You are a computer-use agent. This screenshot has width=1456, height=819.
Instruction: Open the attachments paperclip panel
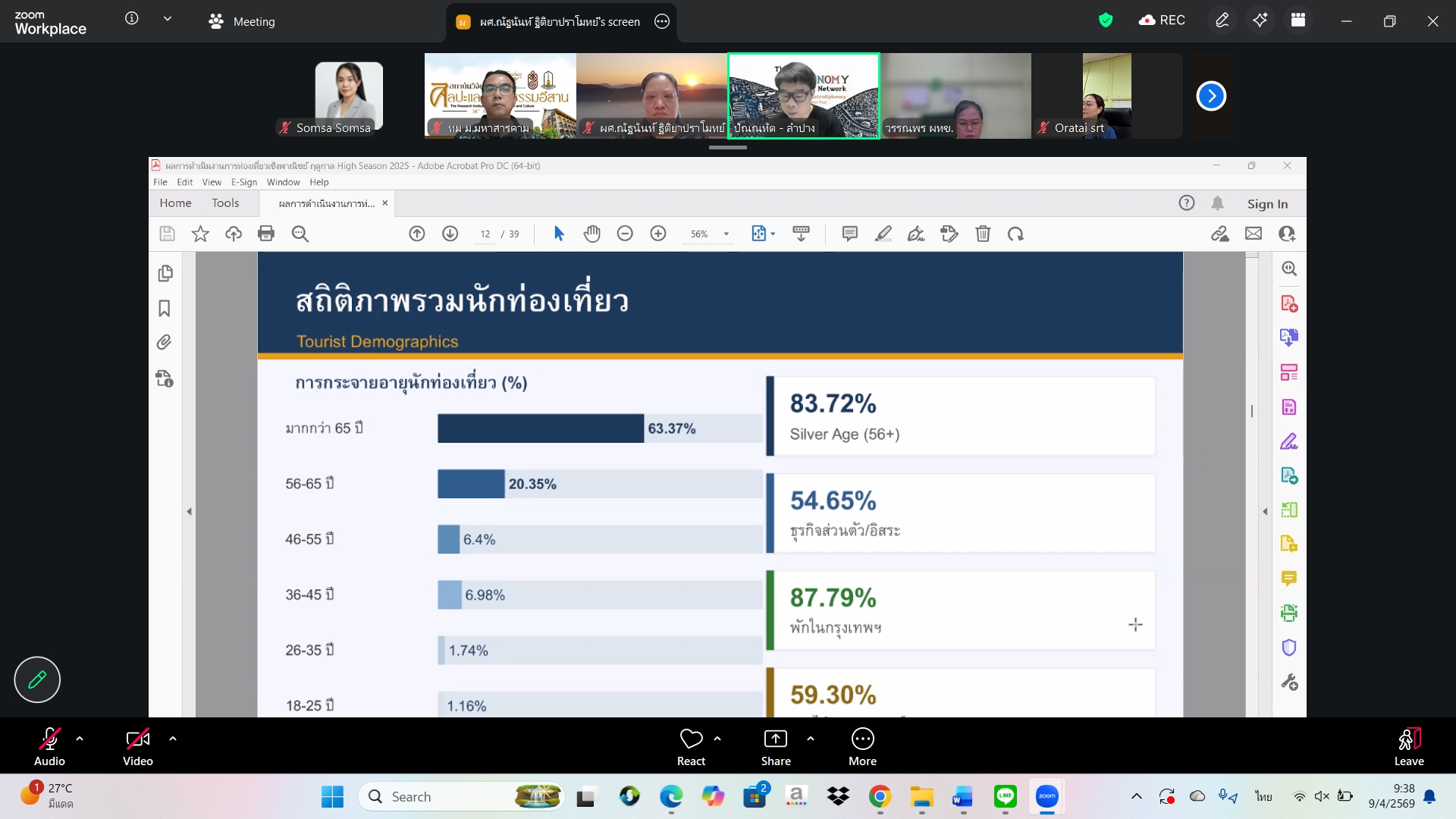pos(165,343)
